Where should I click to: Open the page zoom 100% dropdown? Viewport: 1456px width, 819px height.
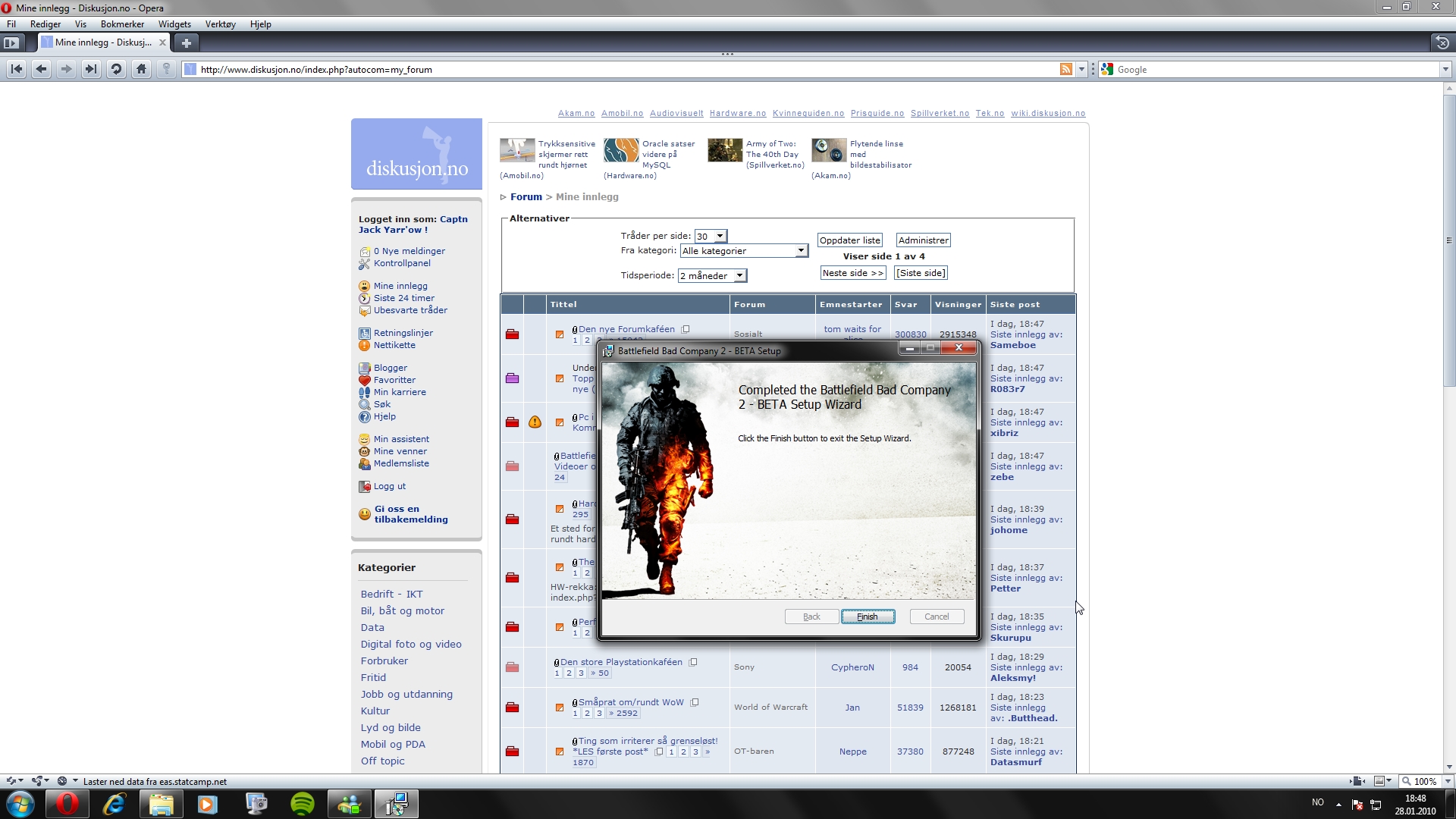point(1447,781)
